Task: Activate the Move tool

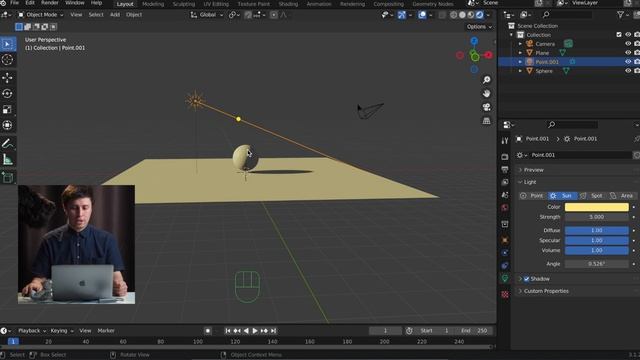Action: 7,78
